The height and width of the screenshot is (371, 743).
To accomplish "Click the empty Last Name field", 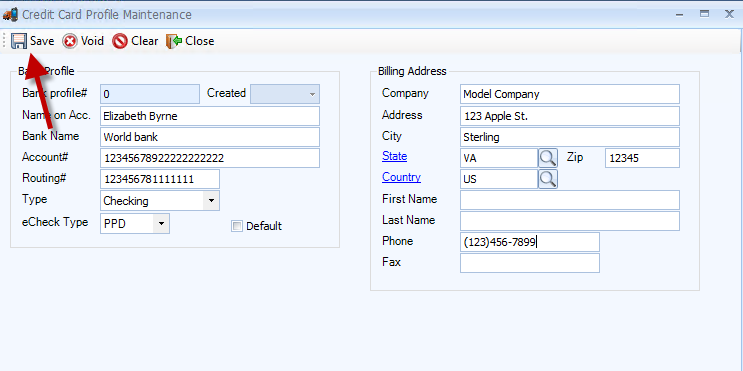I will 570,221.
